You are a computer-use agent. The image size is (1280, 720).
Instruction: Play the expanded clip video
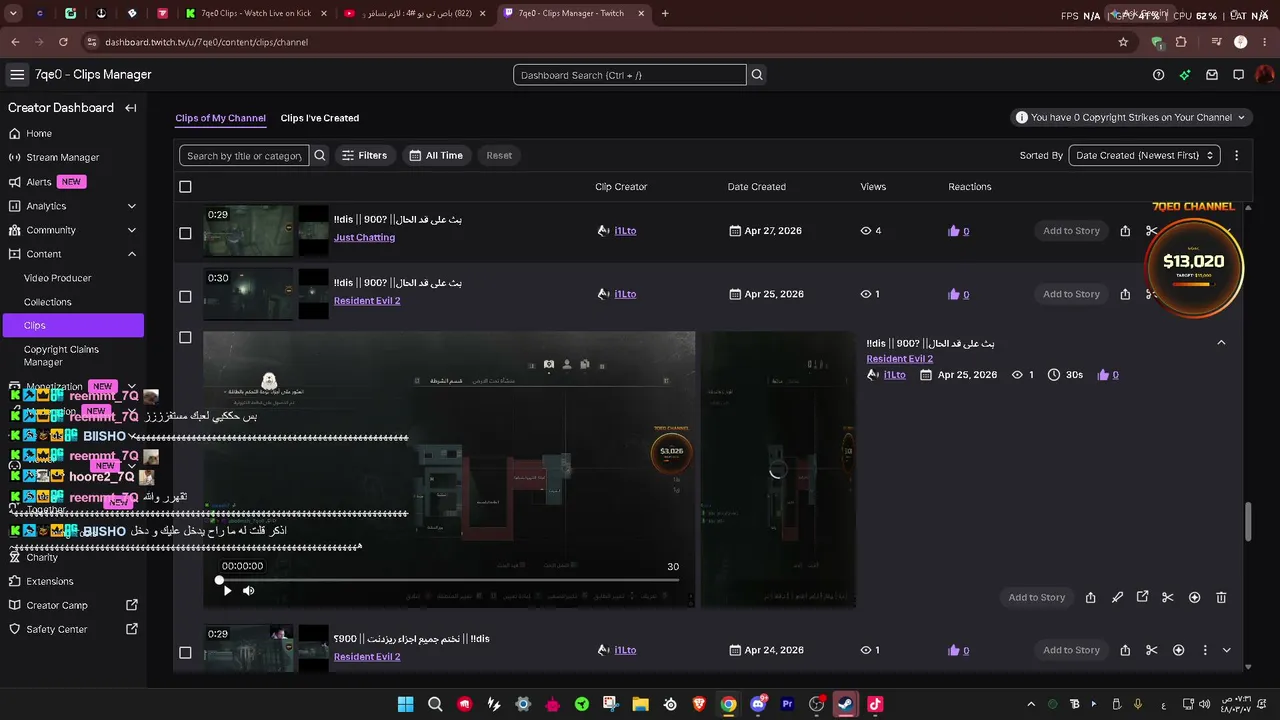227,591
